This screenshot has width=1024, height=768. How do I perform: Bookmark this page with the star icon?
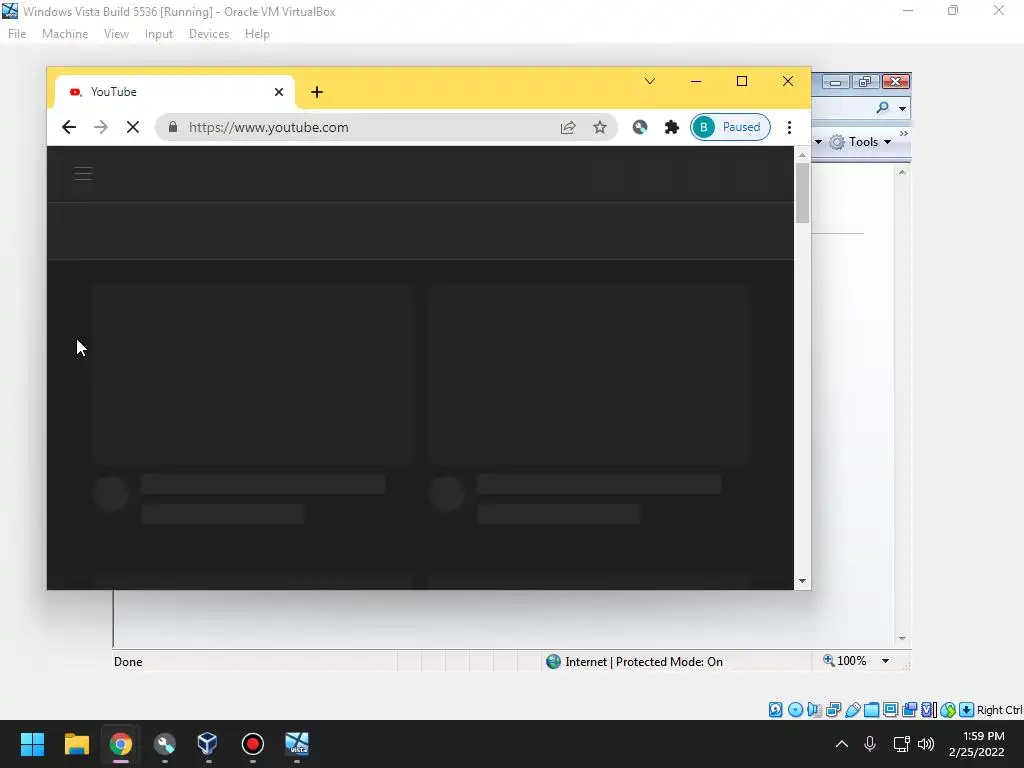click(600, 127)
